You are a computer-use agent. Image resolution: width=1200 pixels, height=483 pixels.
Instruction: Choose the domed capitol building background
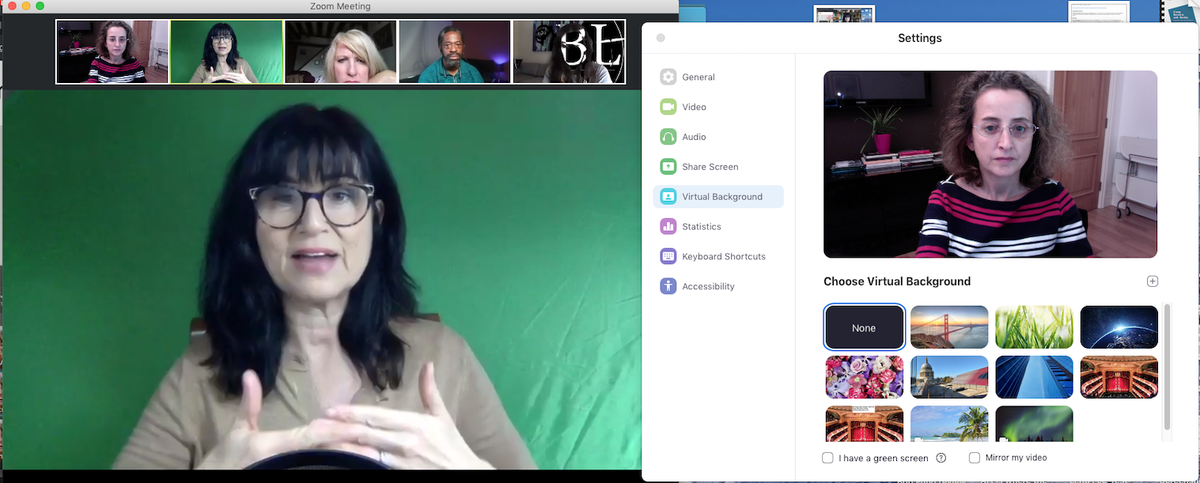click(949, 377)
